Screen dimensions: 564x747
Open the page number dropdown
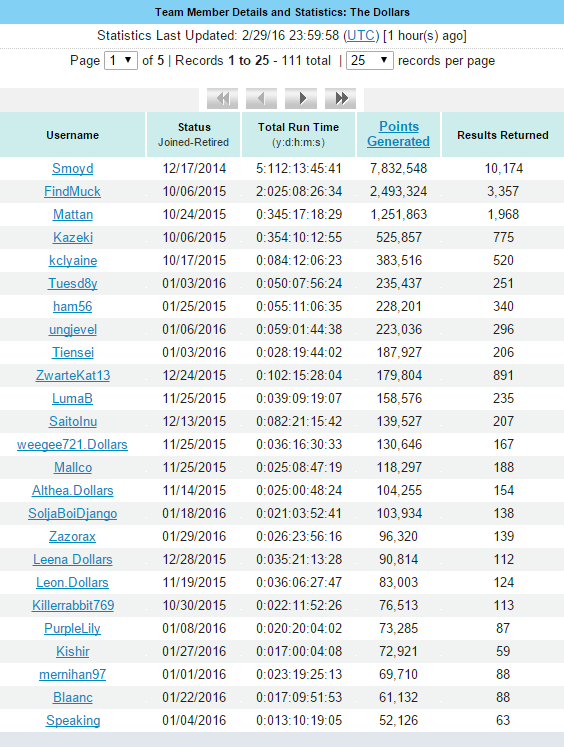(121, 61)
